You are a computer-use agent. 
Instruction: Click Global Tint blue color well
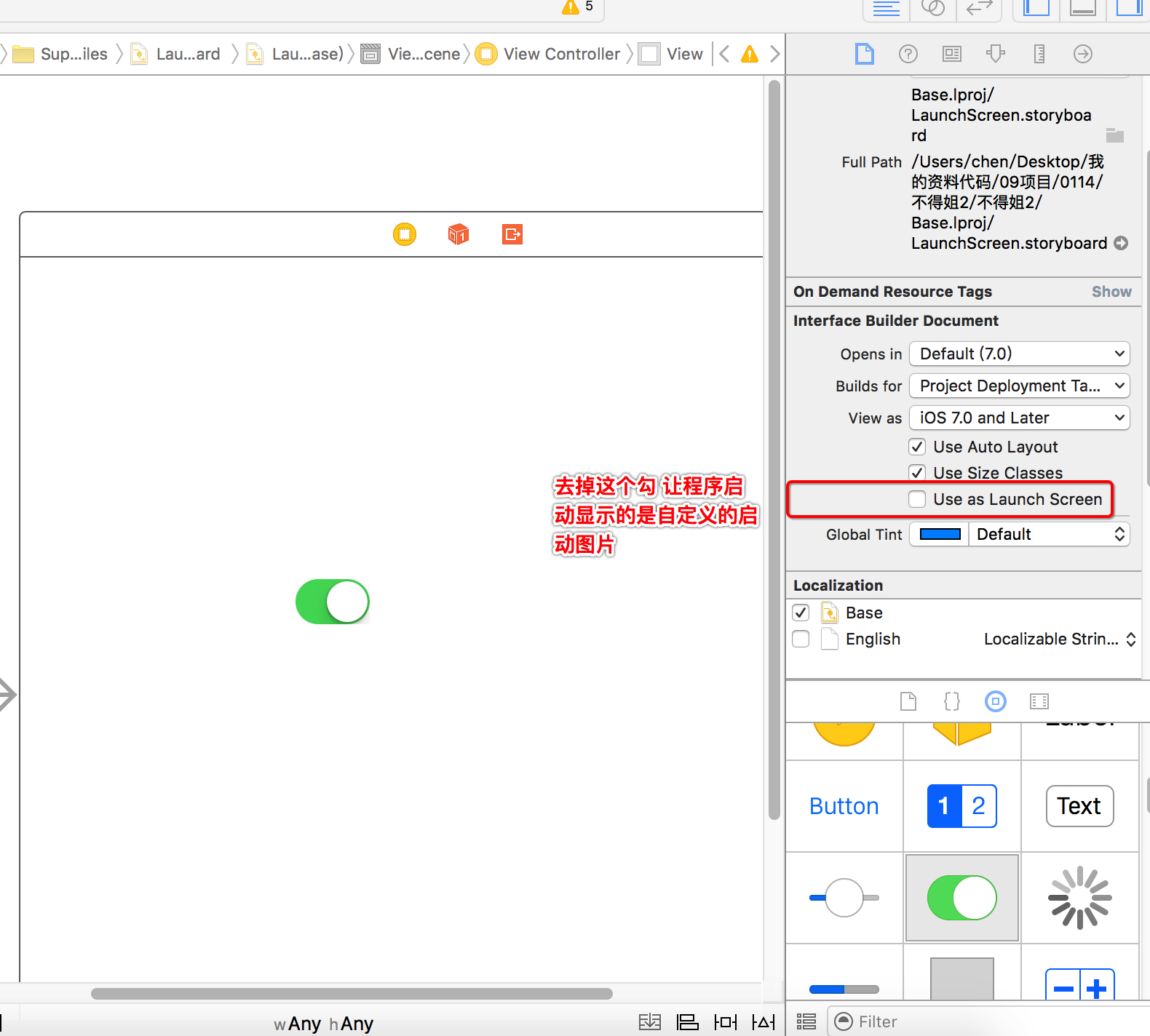[940, 534]
